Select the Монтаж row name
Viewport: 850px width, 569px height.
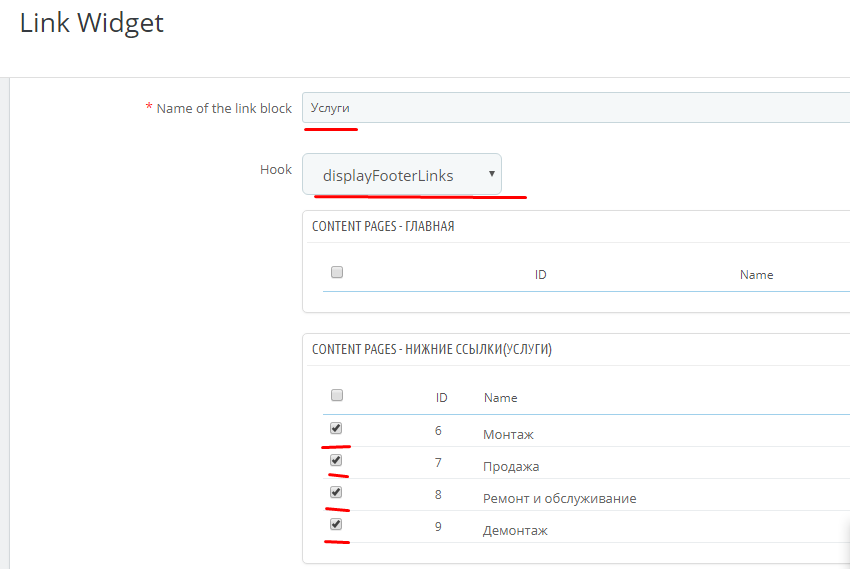508,435
